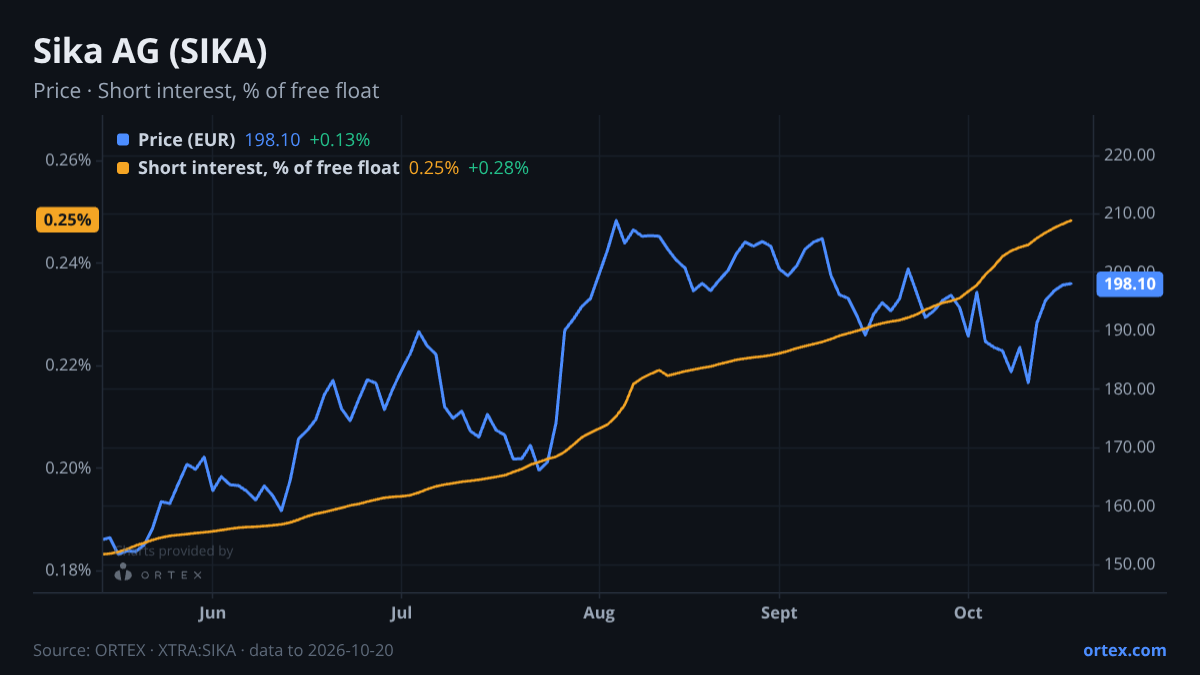Click the Sika AG (SIKA) chart title
The height and width of the screenshot is (675, 1200).
150,52
